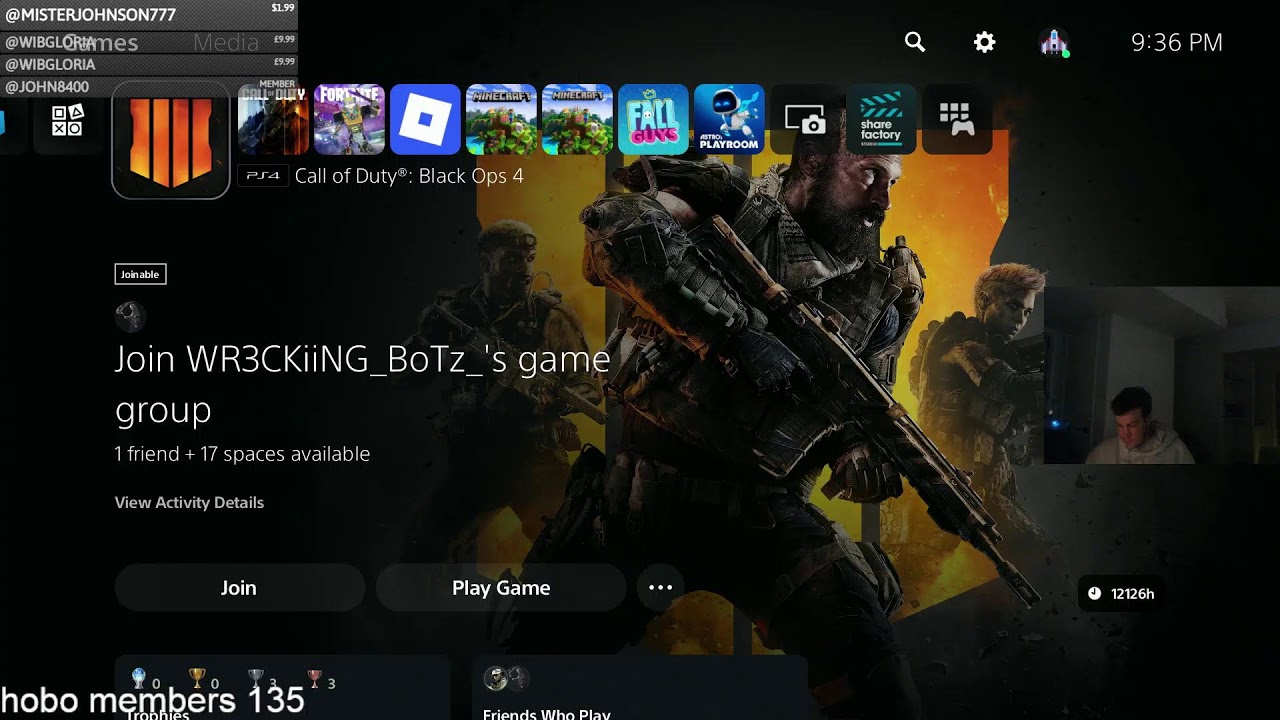
Task: Select the Fortnite game tile
Action: [x=349, y=120]
